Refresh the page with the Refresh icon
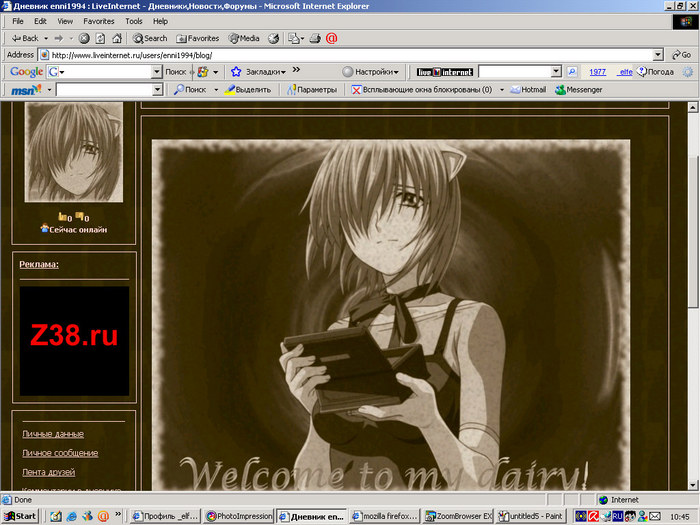 coord(100,38)
